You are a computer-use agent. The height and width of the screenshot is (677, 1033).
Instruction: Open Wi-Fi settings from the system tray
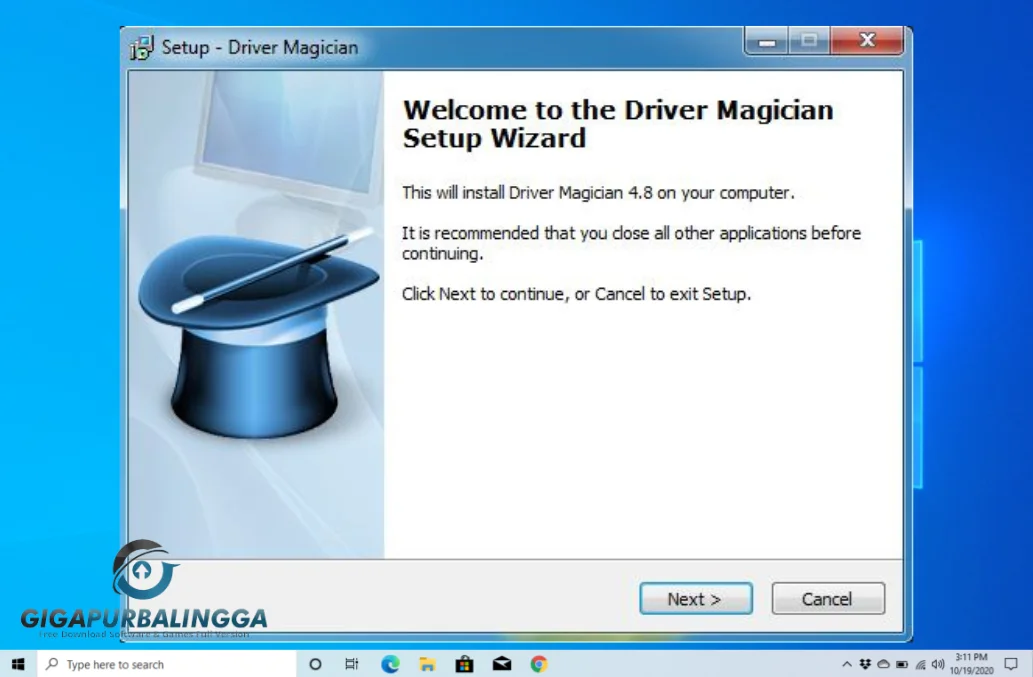point(921,663)
